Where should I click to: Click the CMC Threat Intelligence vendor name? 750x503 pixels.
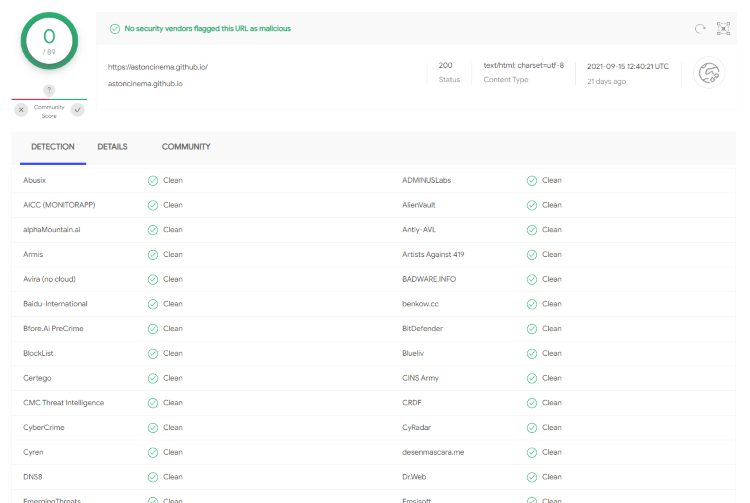[64, 403]
